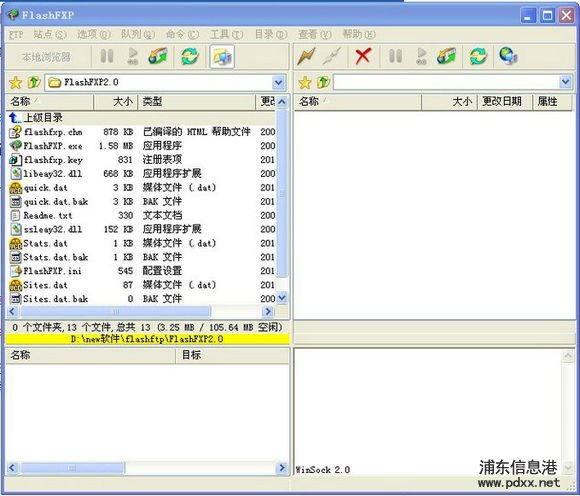Click the local pane pause transfer icon
Viewport: 580px width, 496px height.
pyautogui.click(x=107, y=56)
